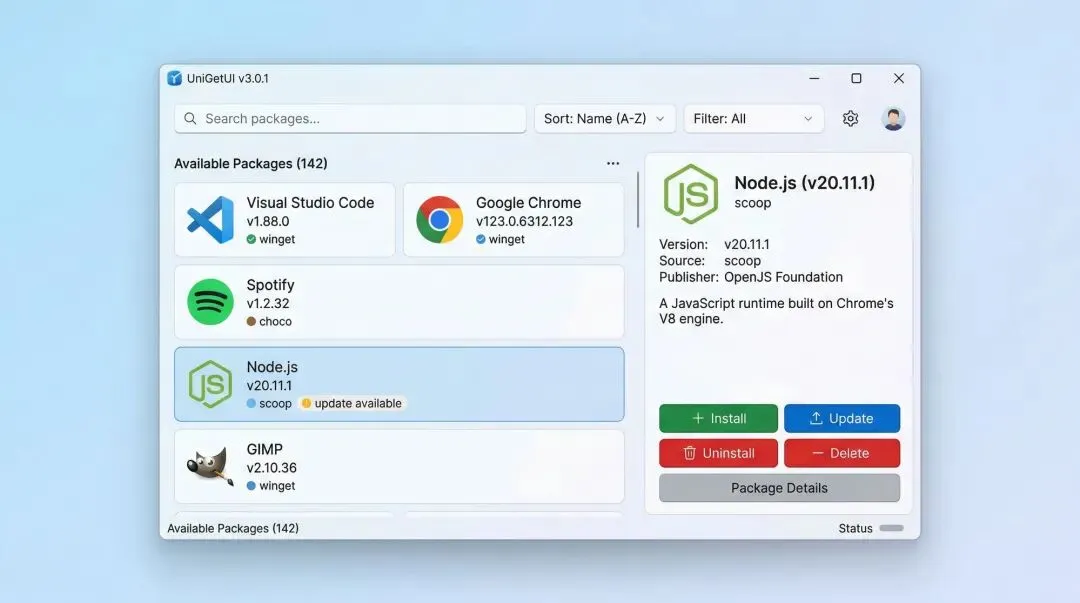The width and height of the screenshot is (1080, 603).
Task: Click the UniGetUI app logo in title bar
Action: click(x=174, y=79)
